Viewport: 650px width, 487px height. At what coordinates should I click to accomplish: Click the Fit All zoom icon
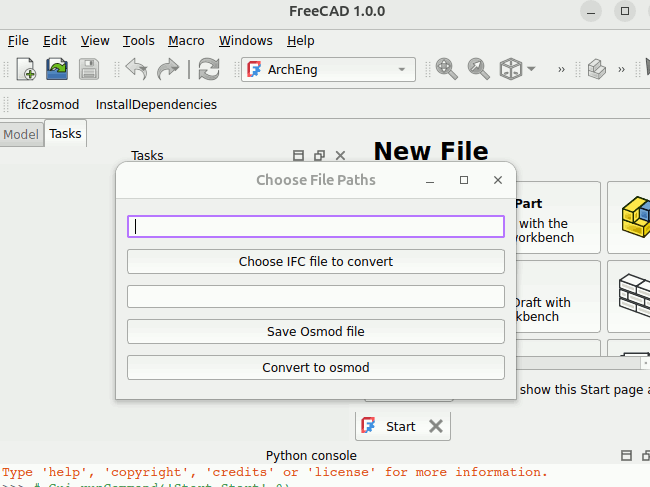(x=446, y=69)
